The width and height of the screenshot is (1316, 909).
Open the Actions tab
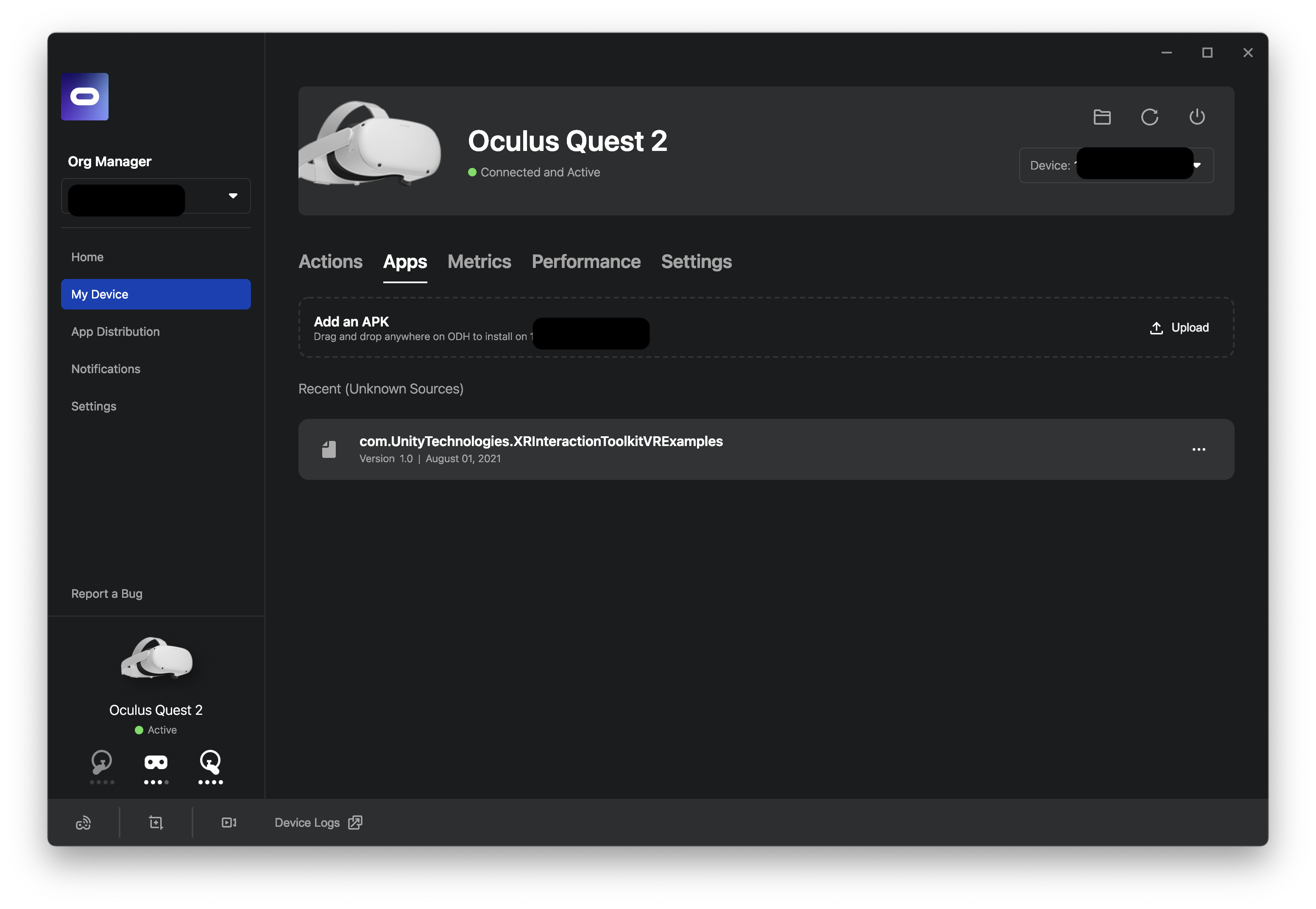[x=330, y=262]
